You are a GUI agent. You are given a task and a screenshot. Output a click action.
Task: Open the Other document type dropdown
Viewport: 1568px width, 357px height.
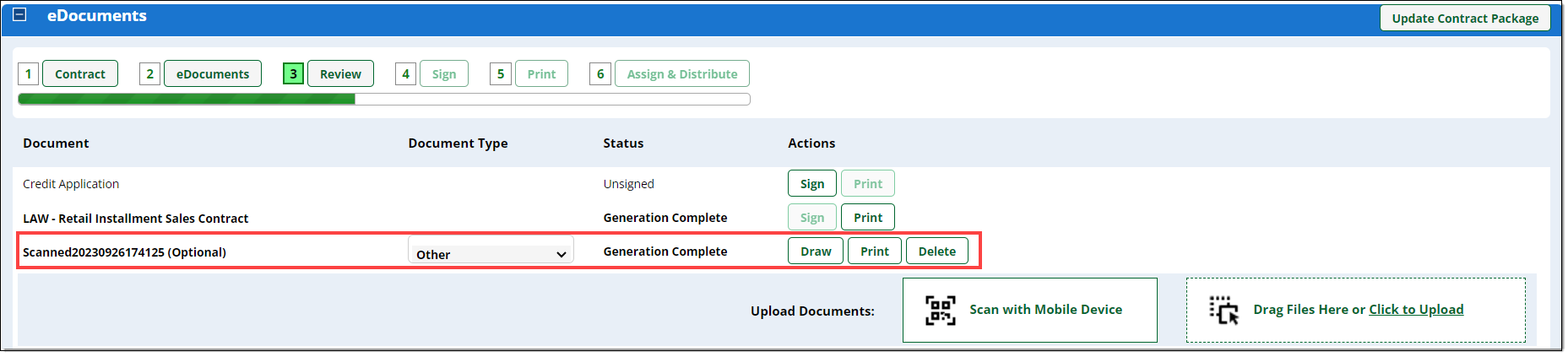click(x=491, y=253)
